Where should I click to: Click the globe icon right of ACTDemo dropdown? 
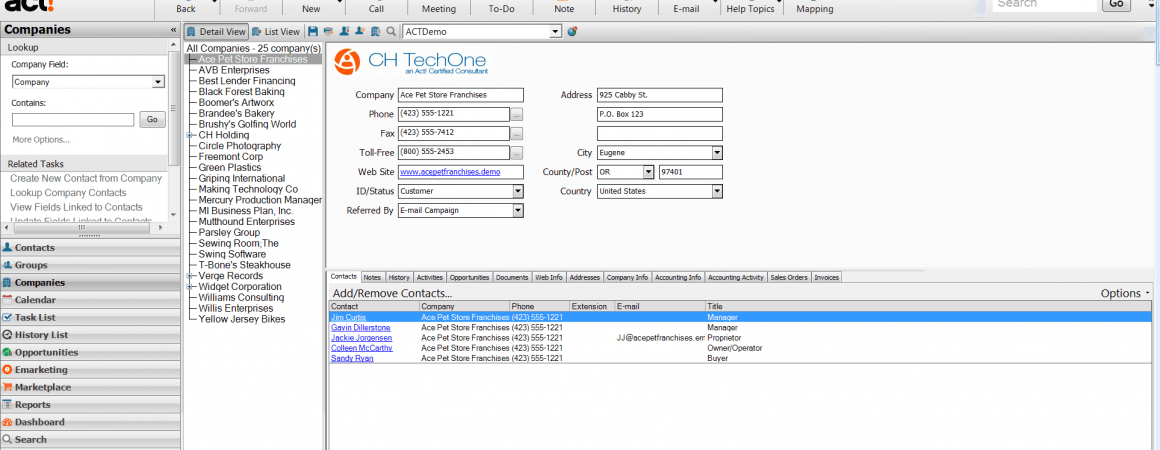[x=572, y=32]
